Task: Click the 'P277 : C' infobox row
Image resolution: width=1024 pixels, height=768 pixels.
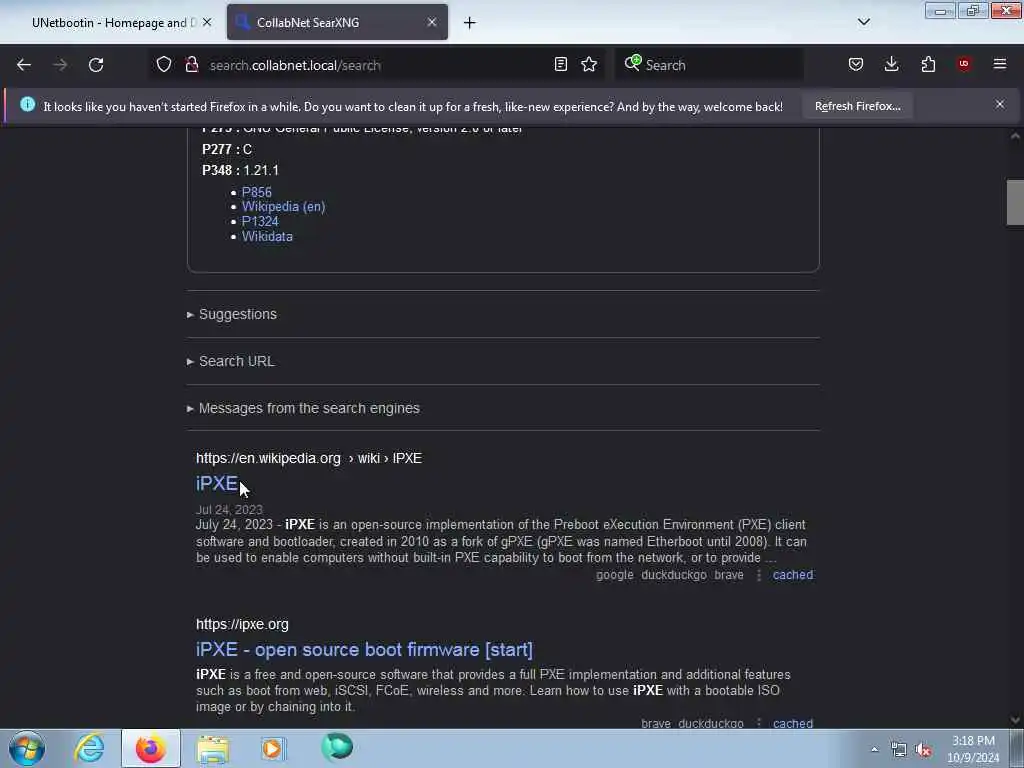Action: 227,150
